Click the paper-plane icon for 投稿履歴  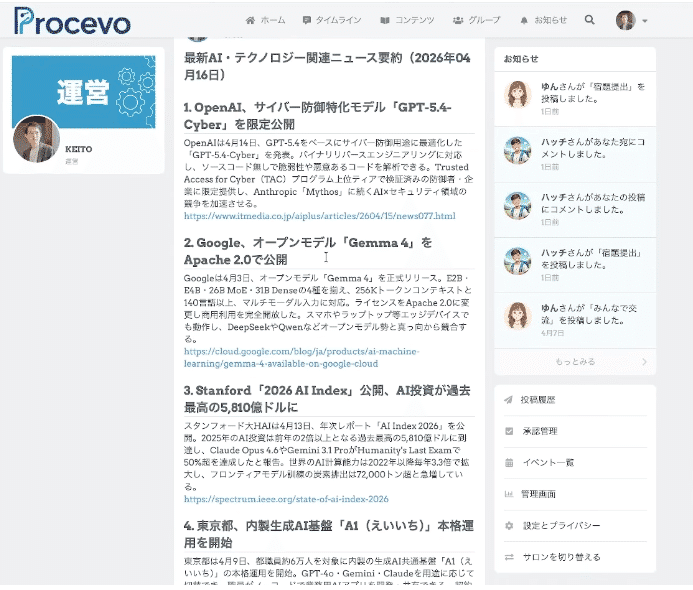tap(509, 400)
